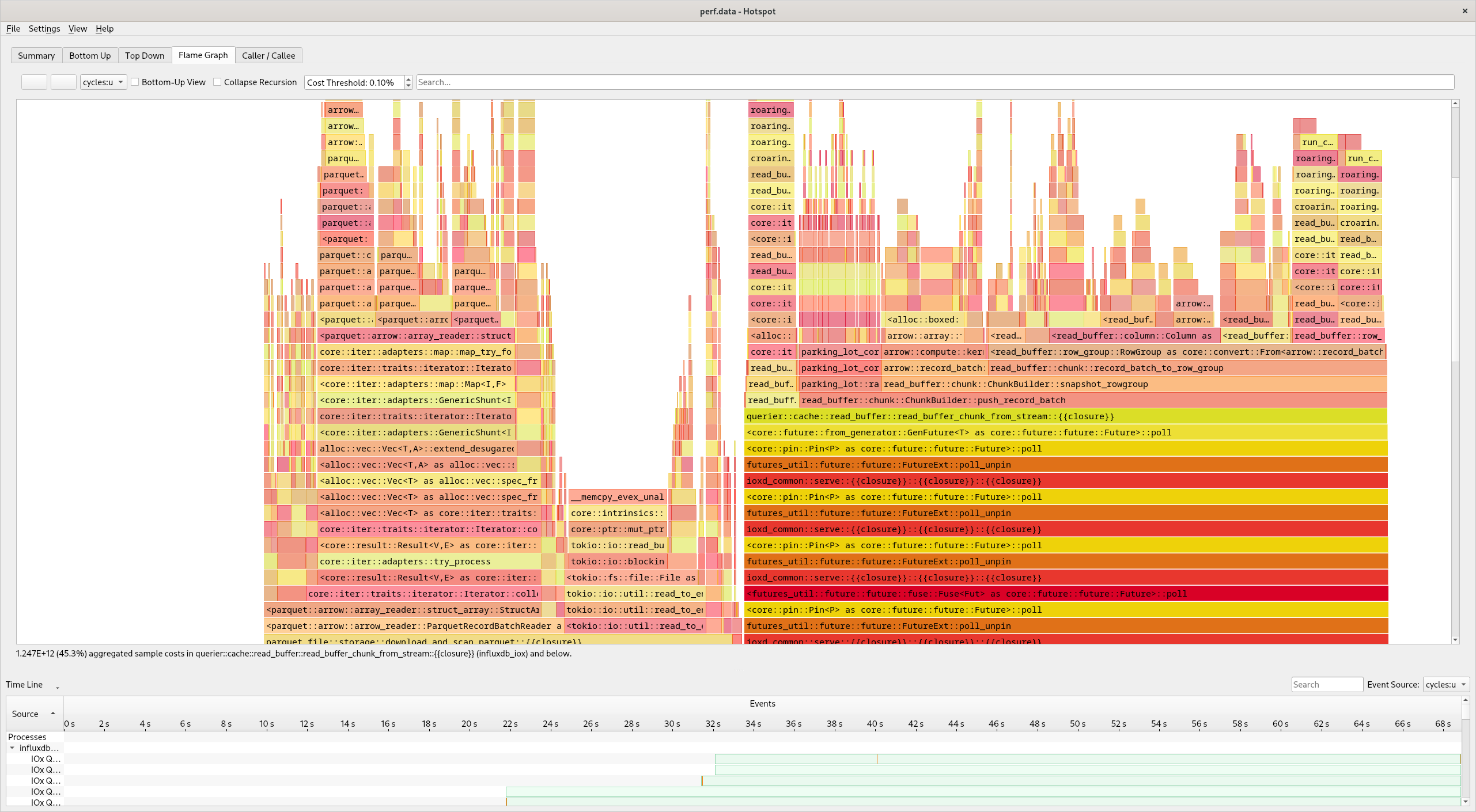The height and width of the screenshot is (812, 1476).
Task: Open the Event Source cycles:u dropdown
Action: [1446, 685]
